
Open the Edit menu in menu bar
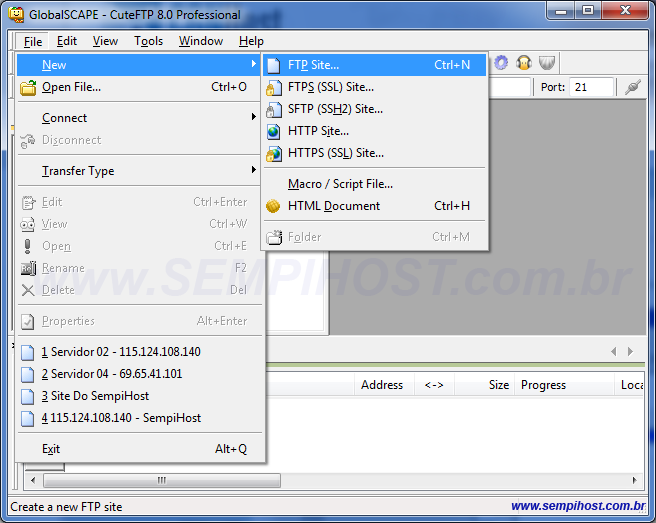tap(67, 41)
